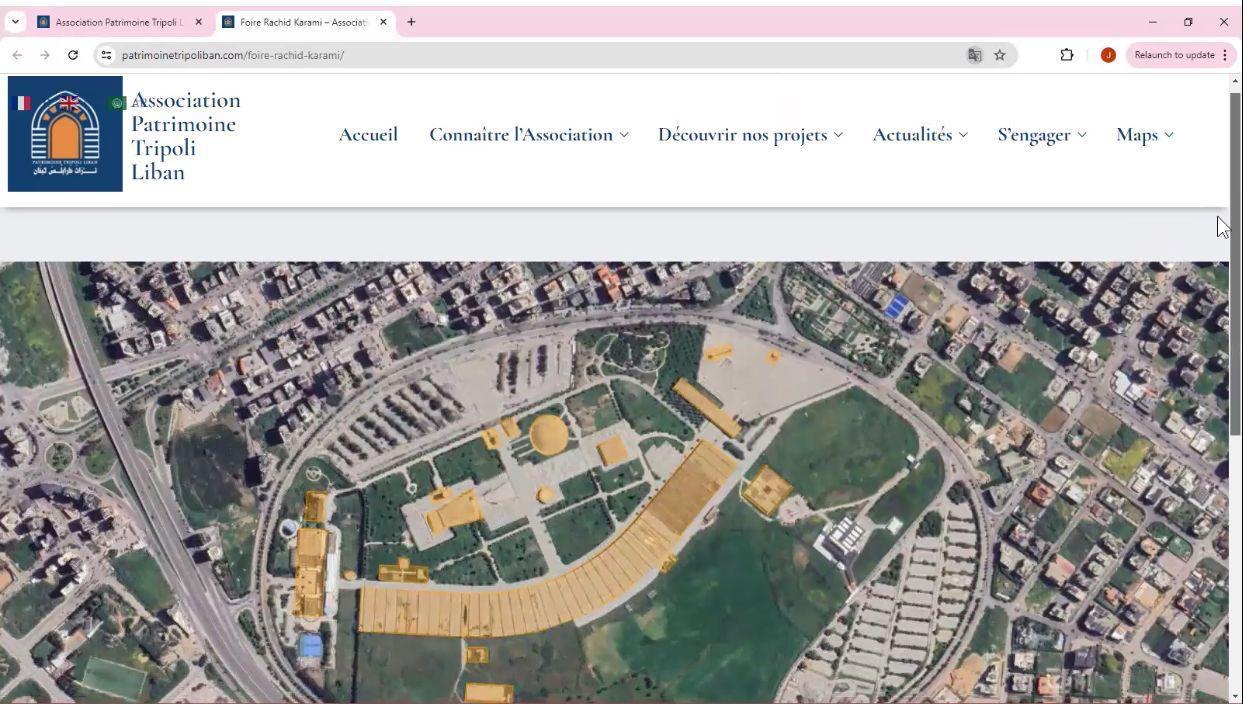Expand the chevron beside Découvrir nos projets
The image size is (1243, 704).
point(838,135)
